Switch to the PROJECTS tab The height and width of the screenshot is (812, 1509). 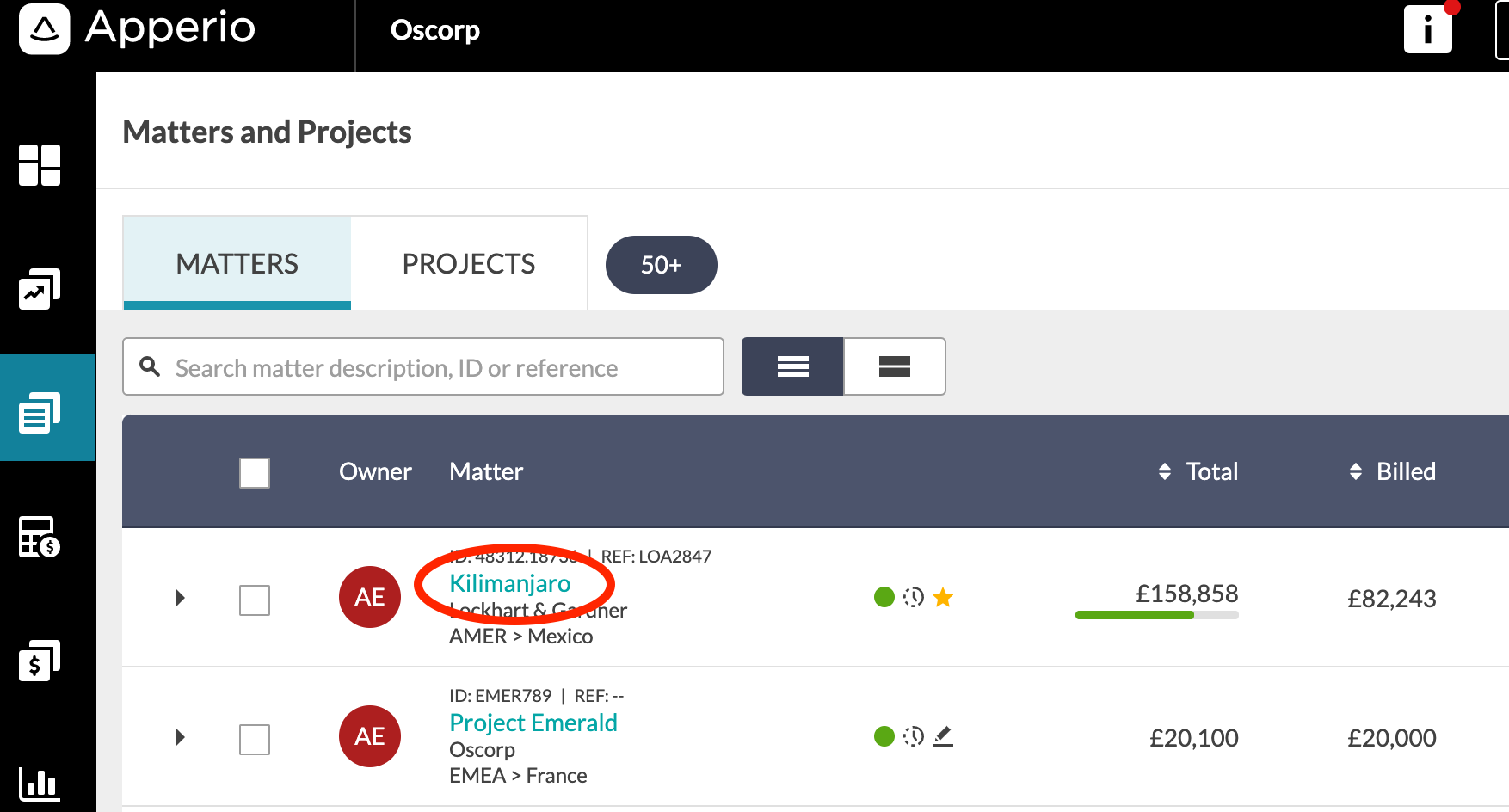[469, 262]
